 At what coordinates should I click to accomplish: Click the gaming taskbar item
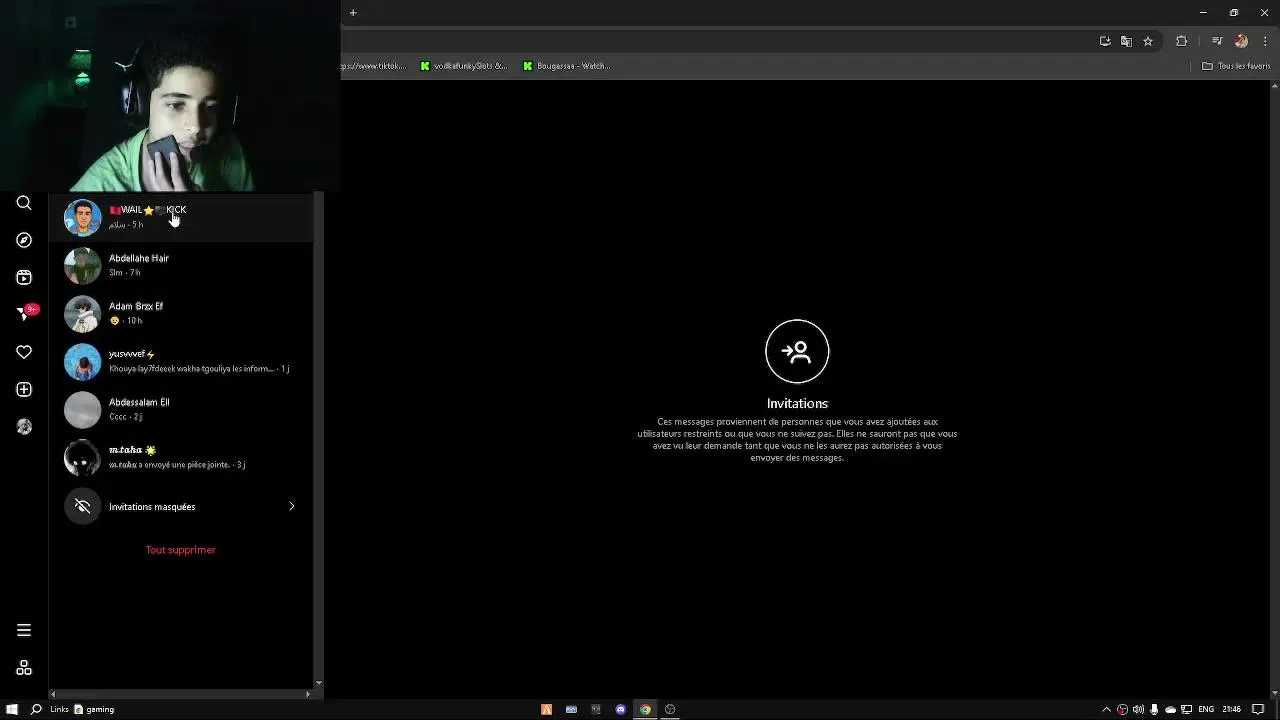coord(94,709)
